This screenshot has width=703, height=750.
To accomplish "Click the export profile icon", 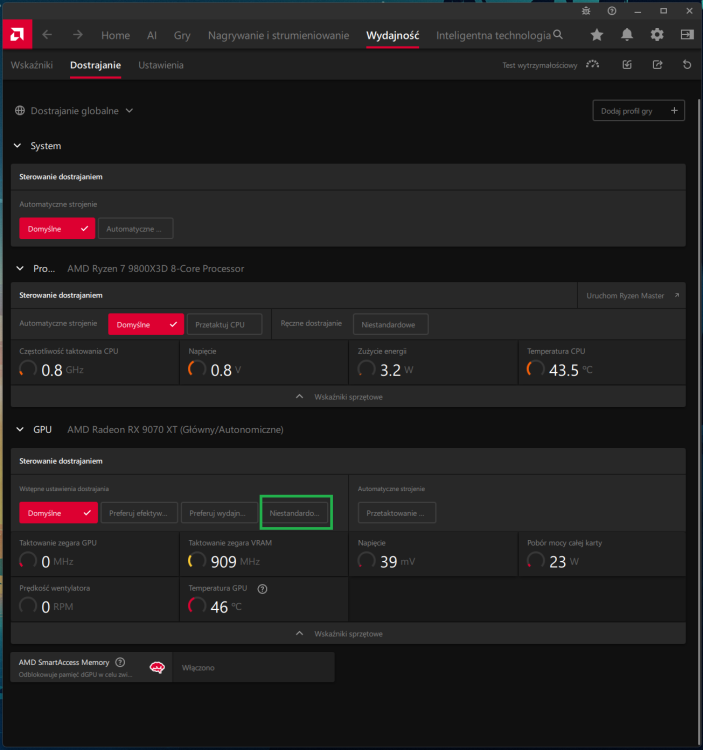I will 658,65.
